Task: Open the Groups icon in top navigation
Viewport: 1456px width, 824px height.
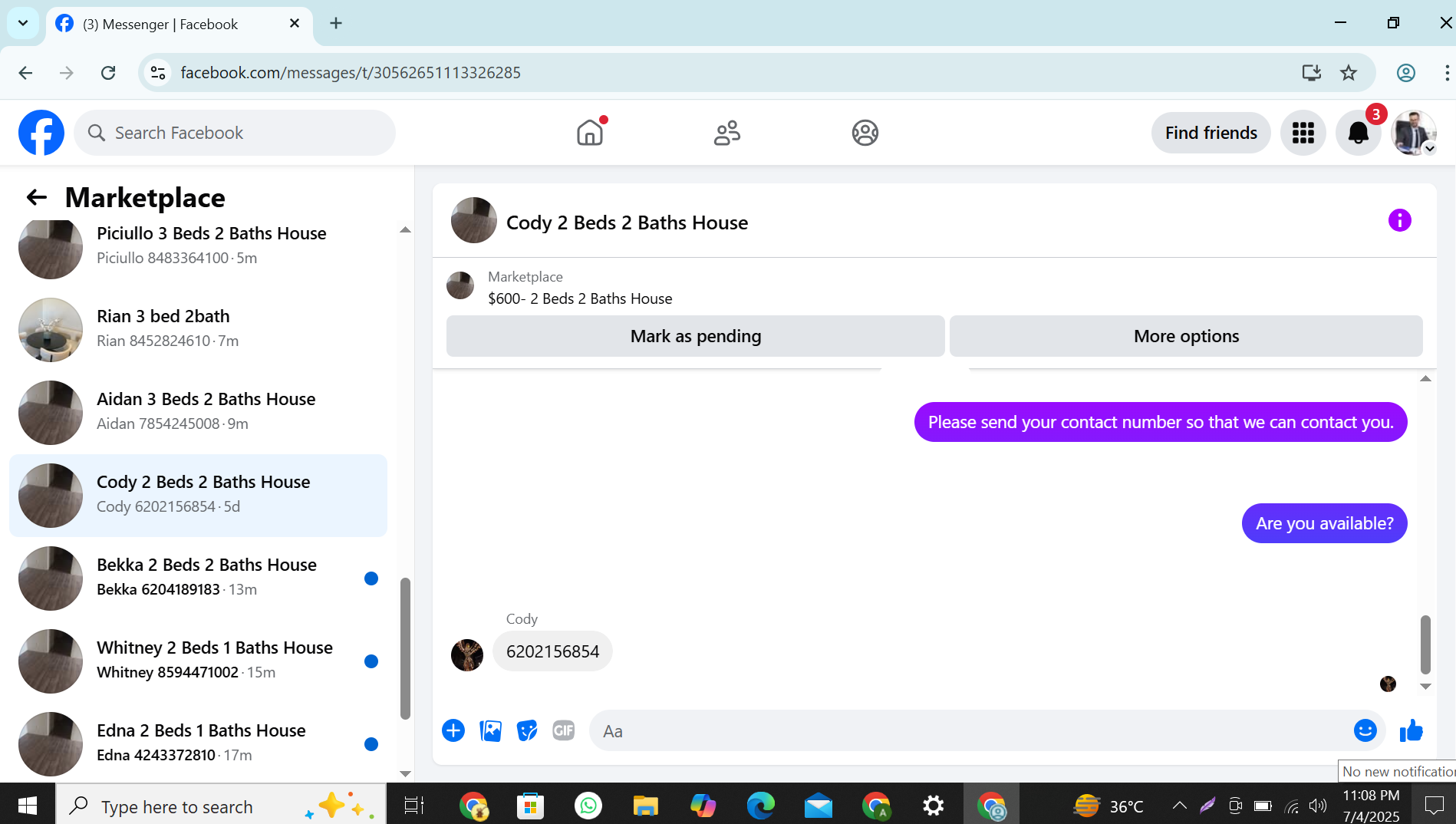Action: point(865,133)
